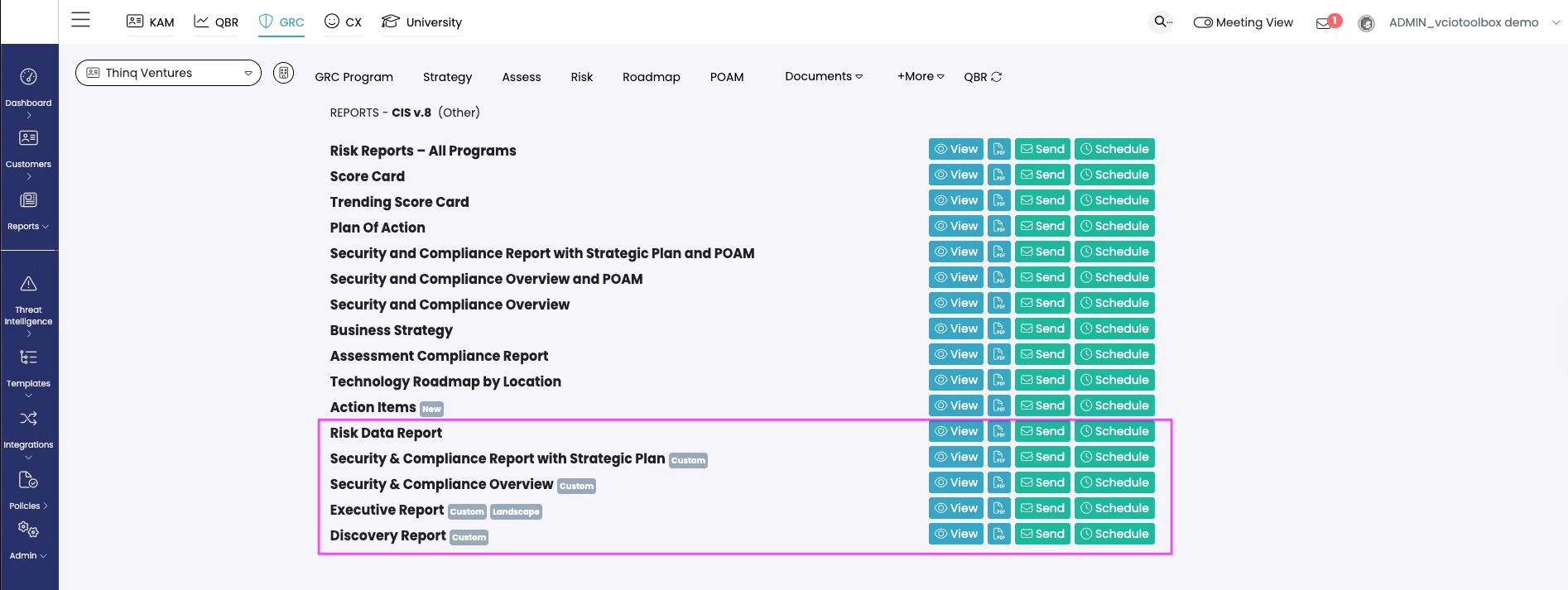Open the Reports sidebar icon
The width and height of the screenshot is (1568, 590).
28,200
